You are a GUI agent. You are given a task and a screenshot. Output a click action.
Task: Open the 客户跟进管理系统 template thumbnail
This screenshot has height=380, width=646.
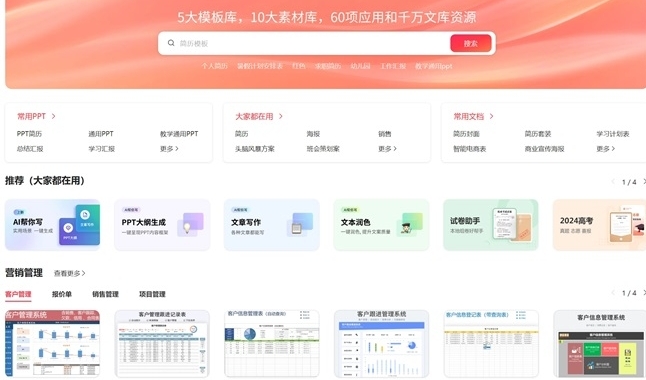click(x=381, y=343)
